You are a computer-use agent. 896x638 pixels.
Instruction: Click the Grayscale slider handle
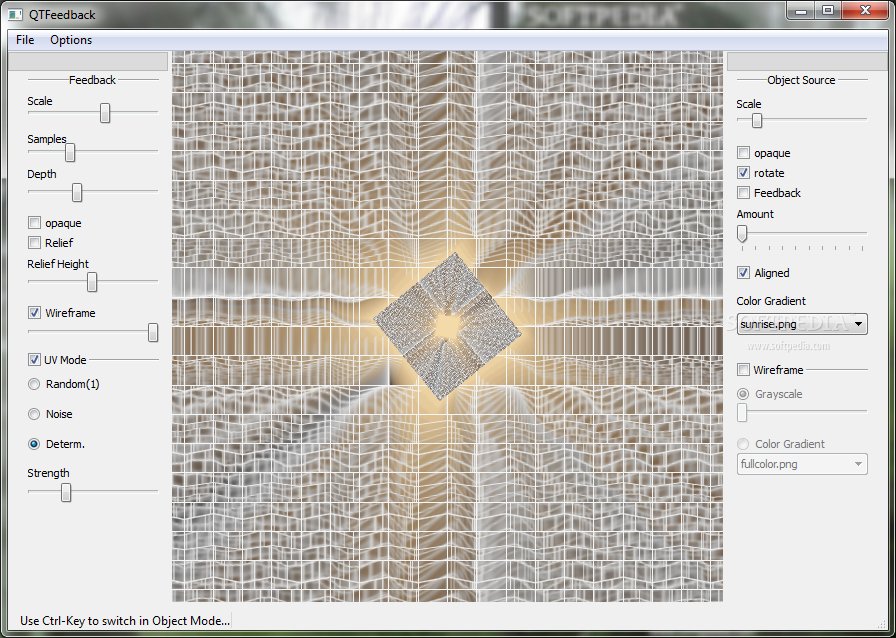click(x=742, y=412)
